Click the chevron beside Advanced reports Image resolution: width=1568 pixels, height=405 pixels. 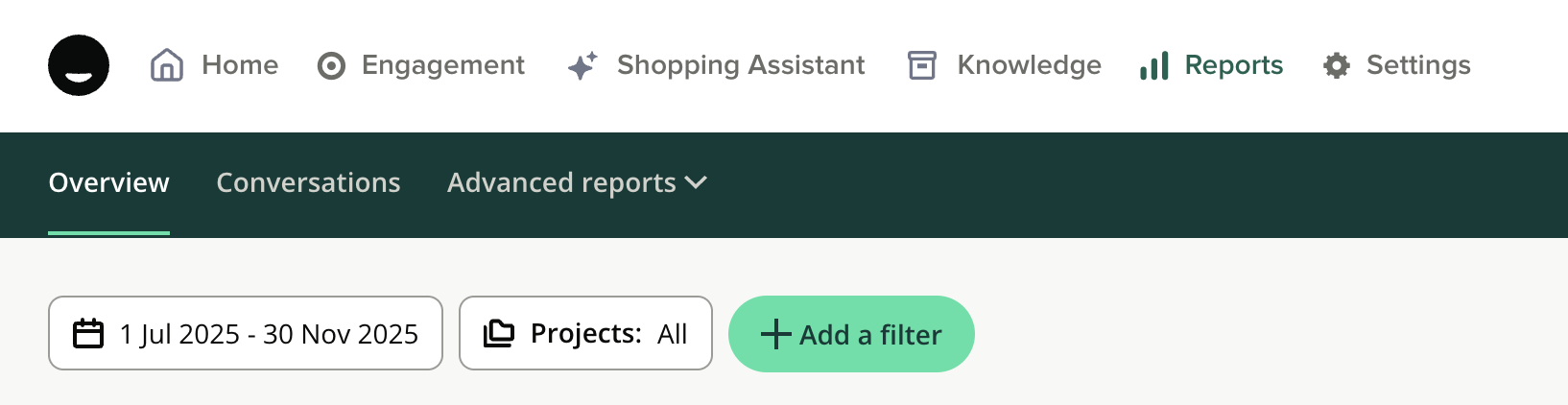(697, 182)
